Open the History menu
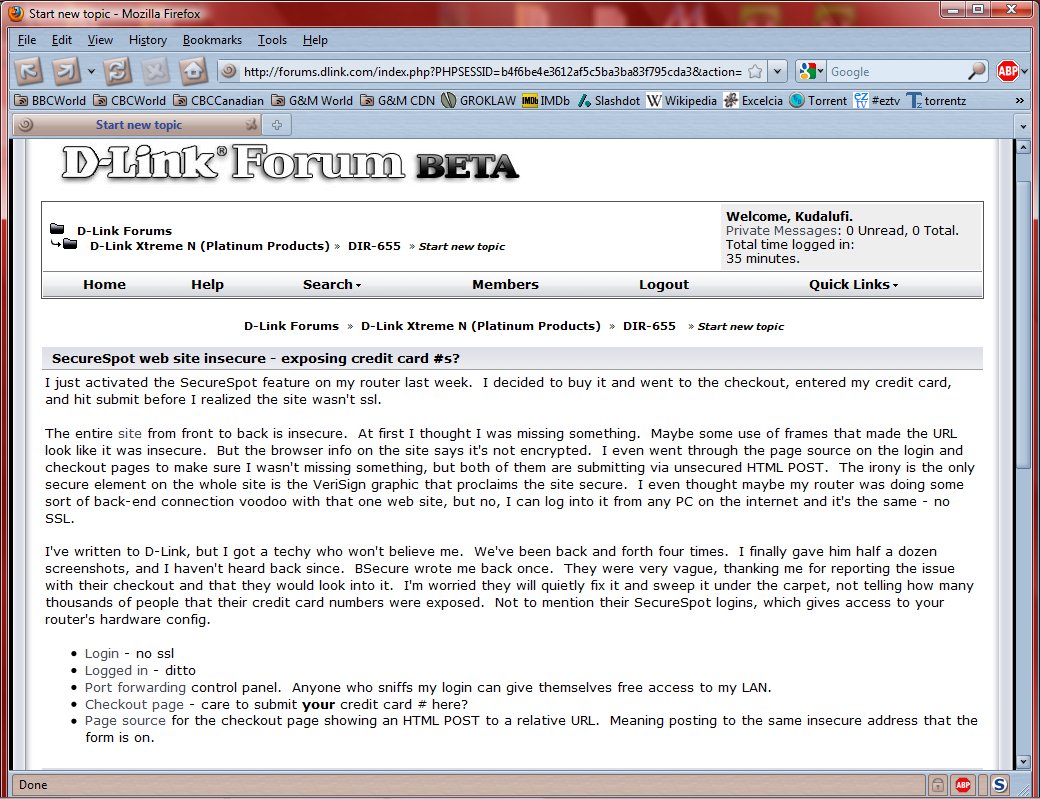The height and width of the screenshot is (799, 1040). click(x=148, y=40)
